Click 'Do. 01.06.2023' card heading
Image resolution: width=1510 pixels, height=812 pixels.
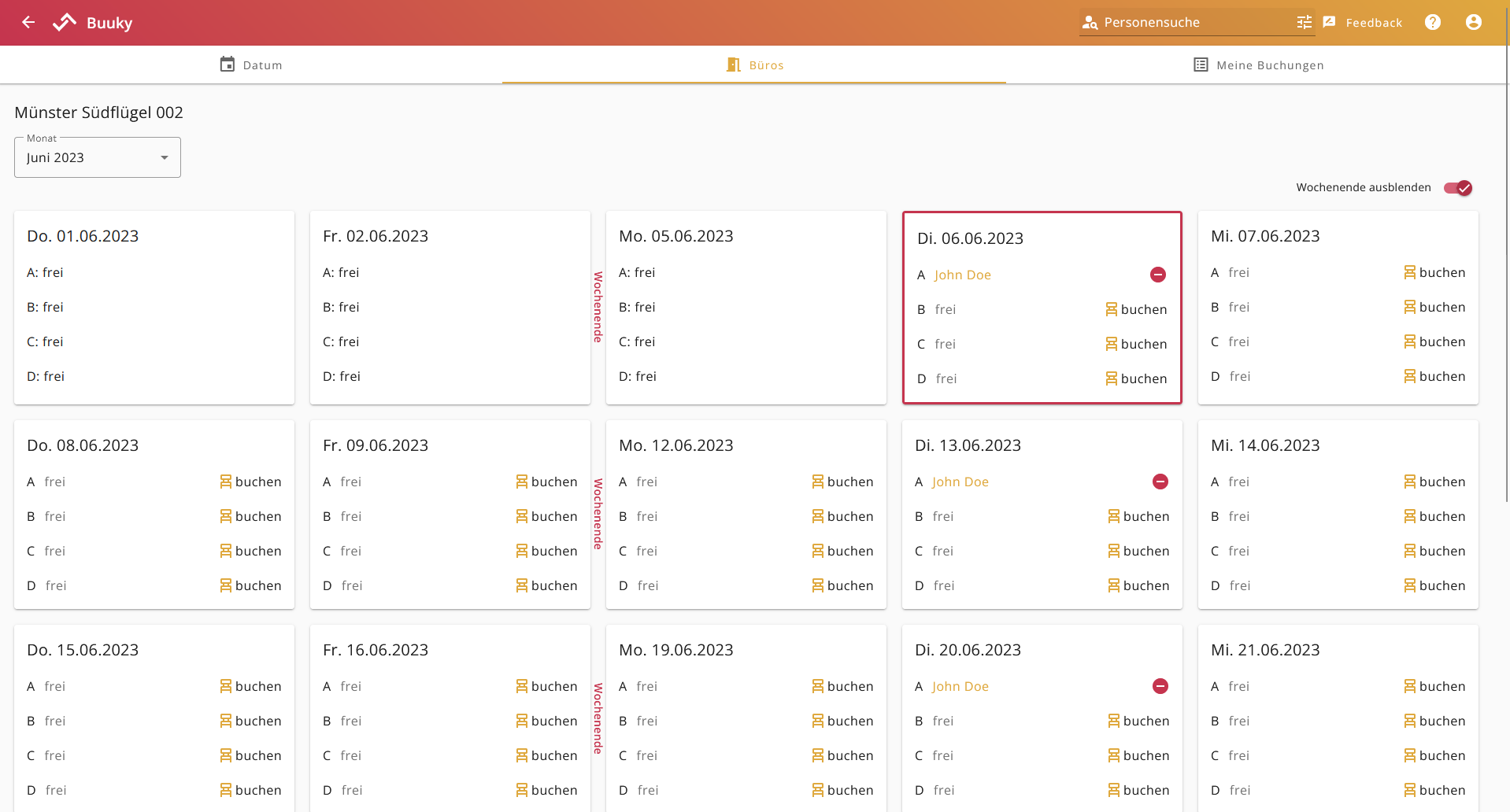pos(83,236)
